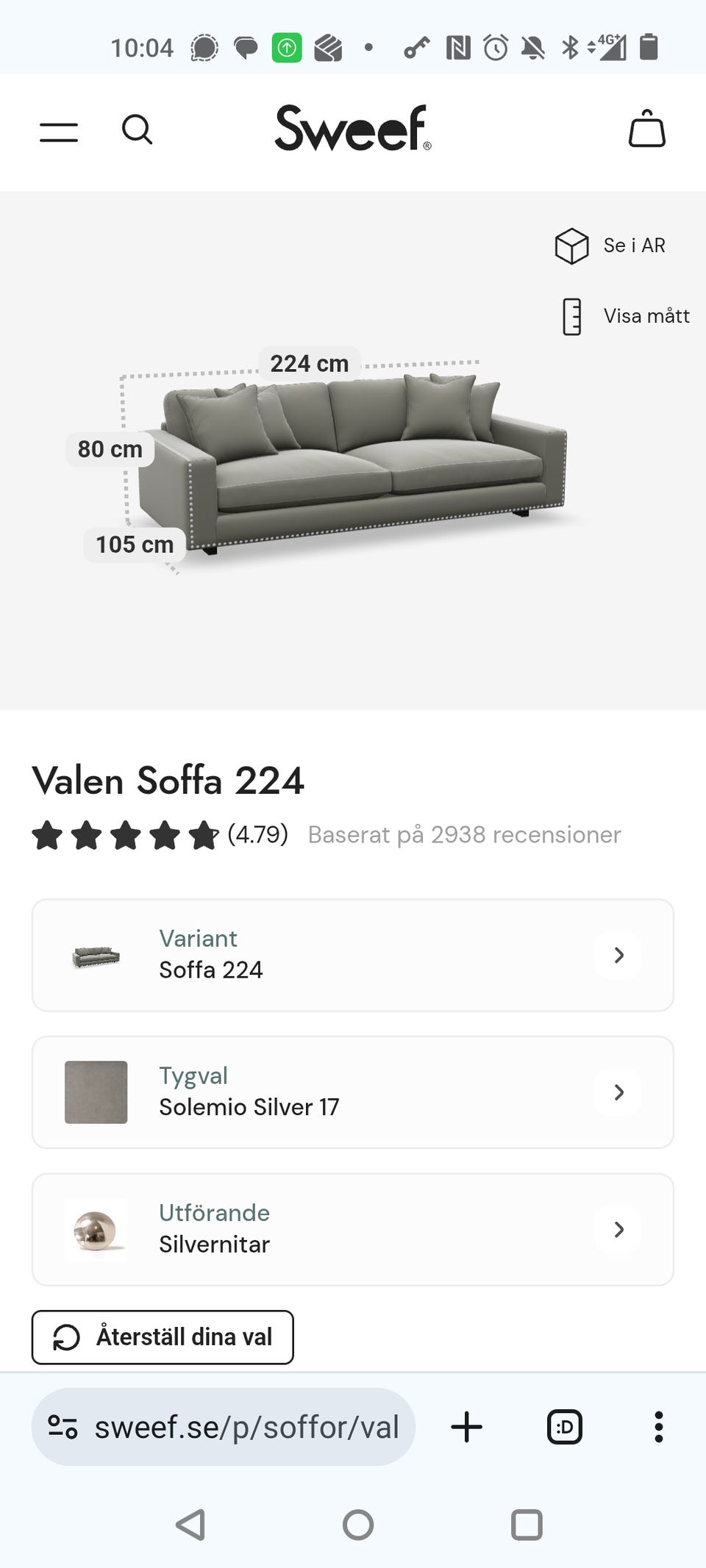Open a new browser tab
Viewport: 706px width, 1568px height.
[466, 1427]
